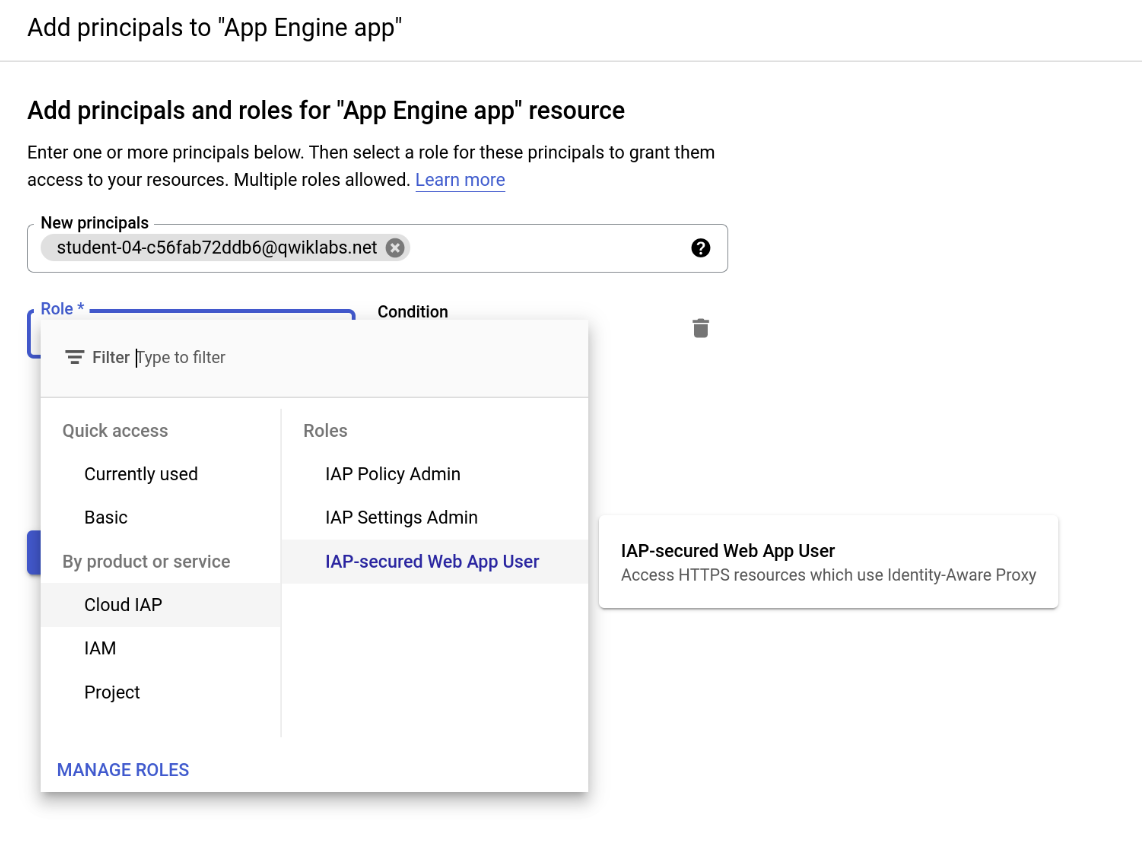Click the Role dropdown field label
Screen dimensions: 1142x848
coord(62,309)
